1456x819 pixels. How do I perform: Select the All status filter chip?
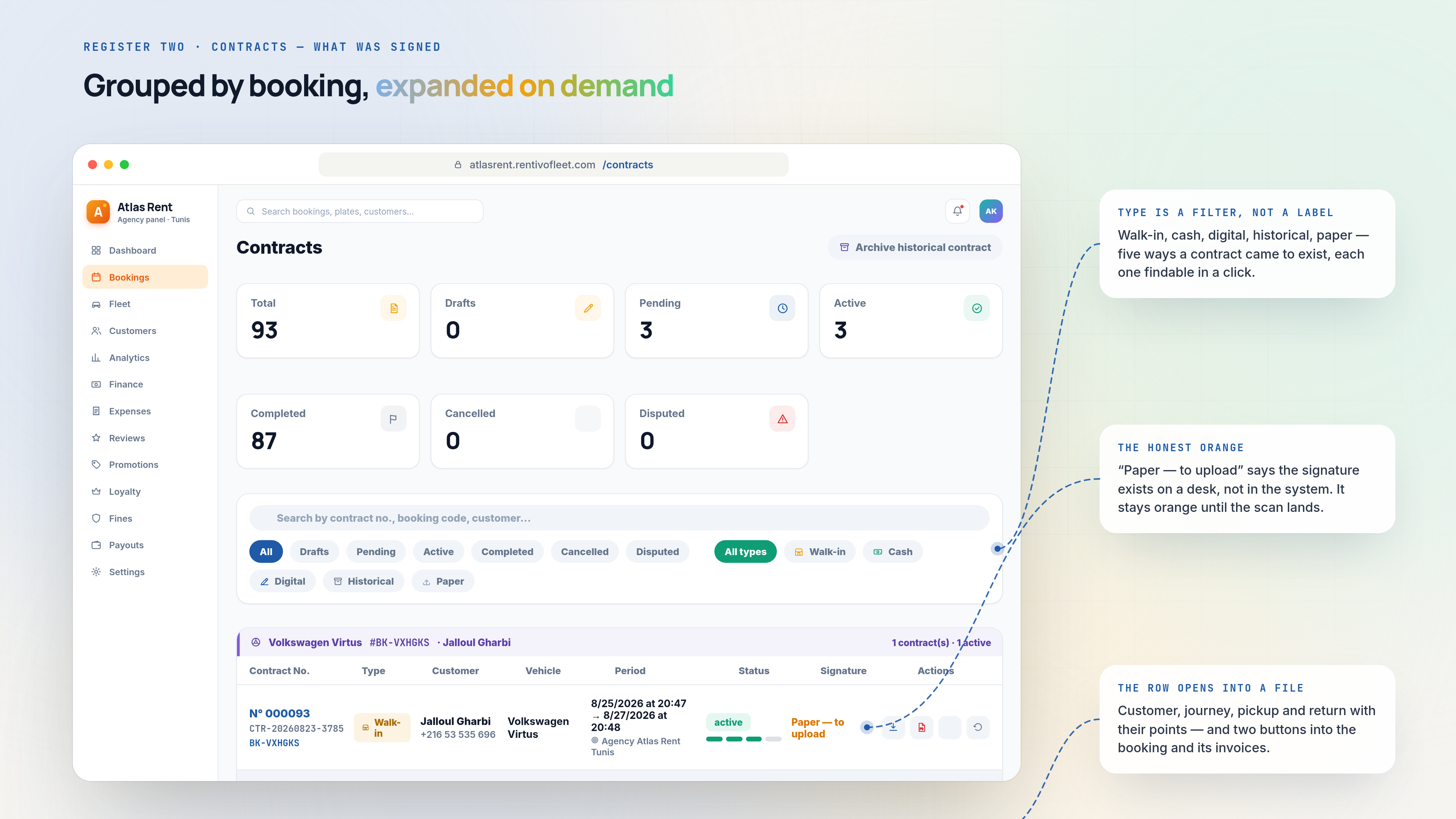[266, 552]
